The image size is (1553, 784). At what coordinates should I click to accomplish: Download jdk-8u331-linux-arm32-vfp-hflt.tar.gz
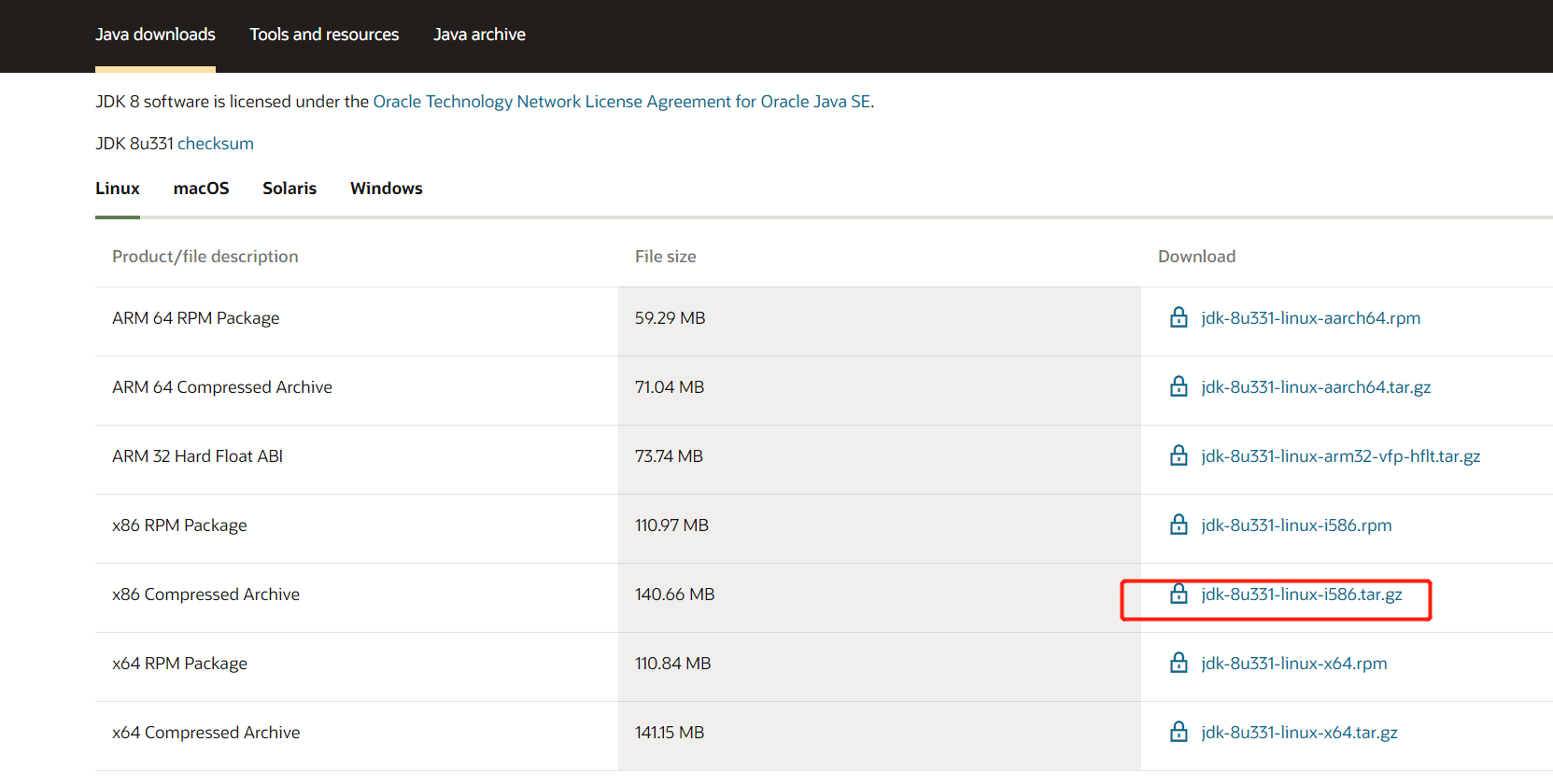point(1340,456)
